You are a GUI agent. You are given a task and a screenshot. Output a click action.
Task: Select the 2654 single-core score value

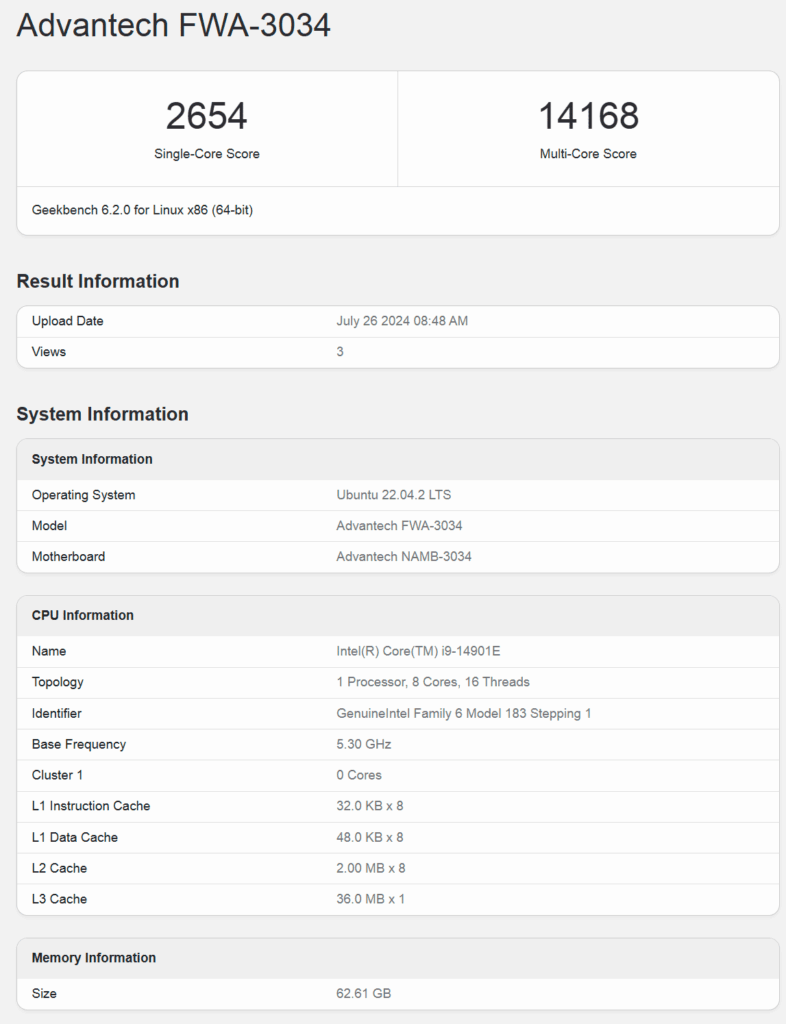(x=206, y=116)
